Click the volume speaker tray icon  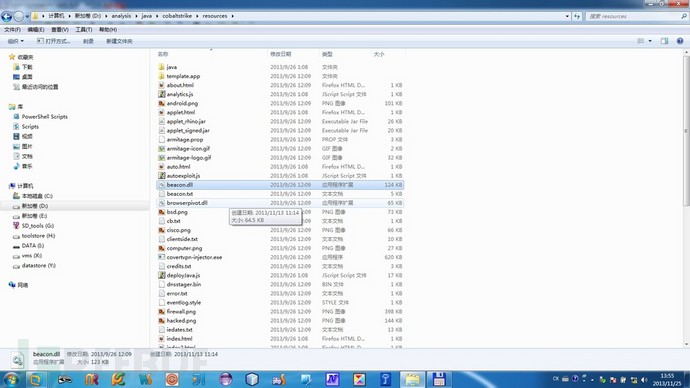pyautogui.click(x=644, y=380)
